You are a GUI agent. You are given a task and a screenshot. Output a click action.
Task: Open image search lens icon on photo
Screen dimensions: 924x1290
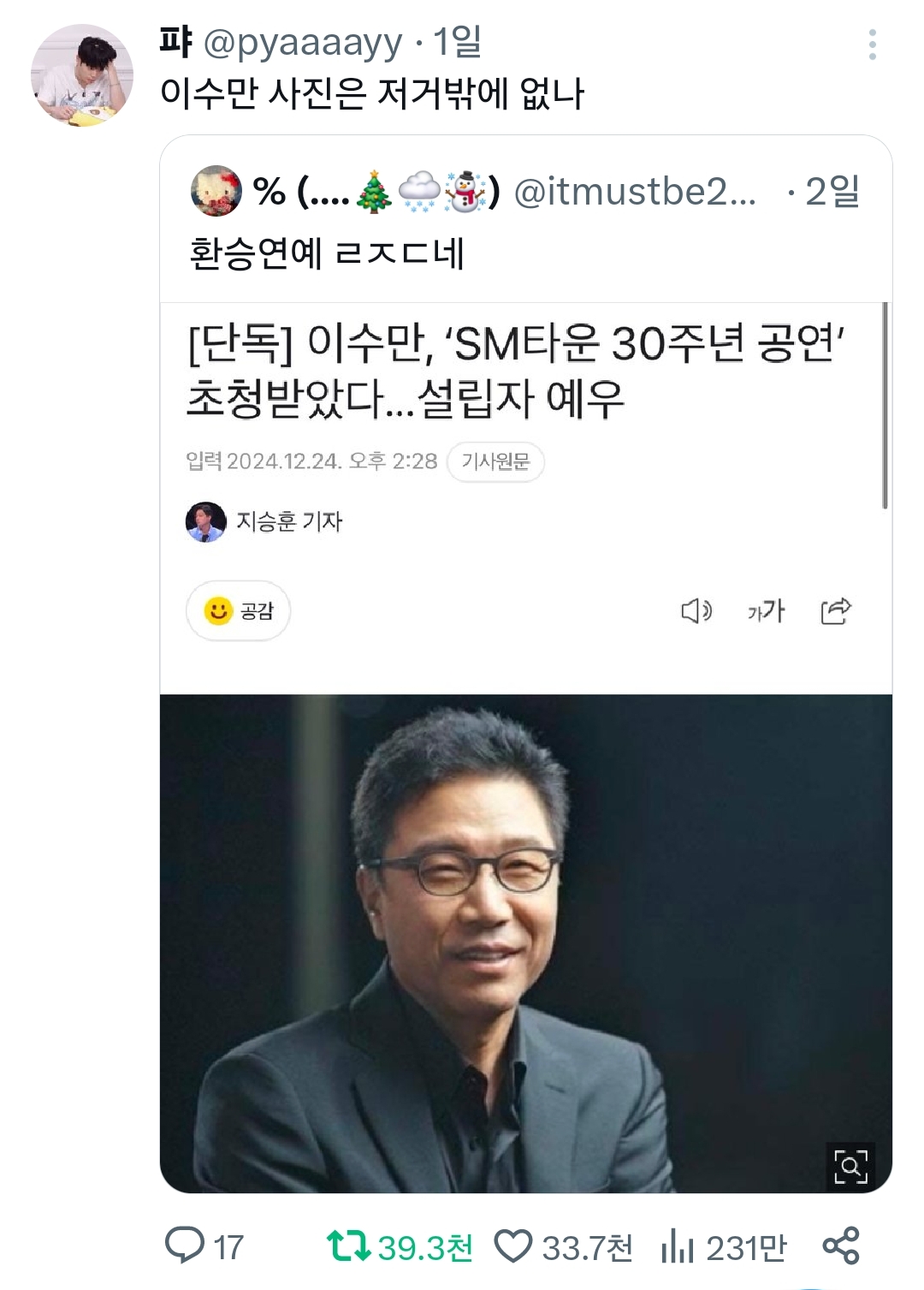coord(850,1166)
